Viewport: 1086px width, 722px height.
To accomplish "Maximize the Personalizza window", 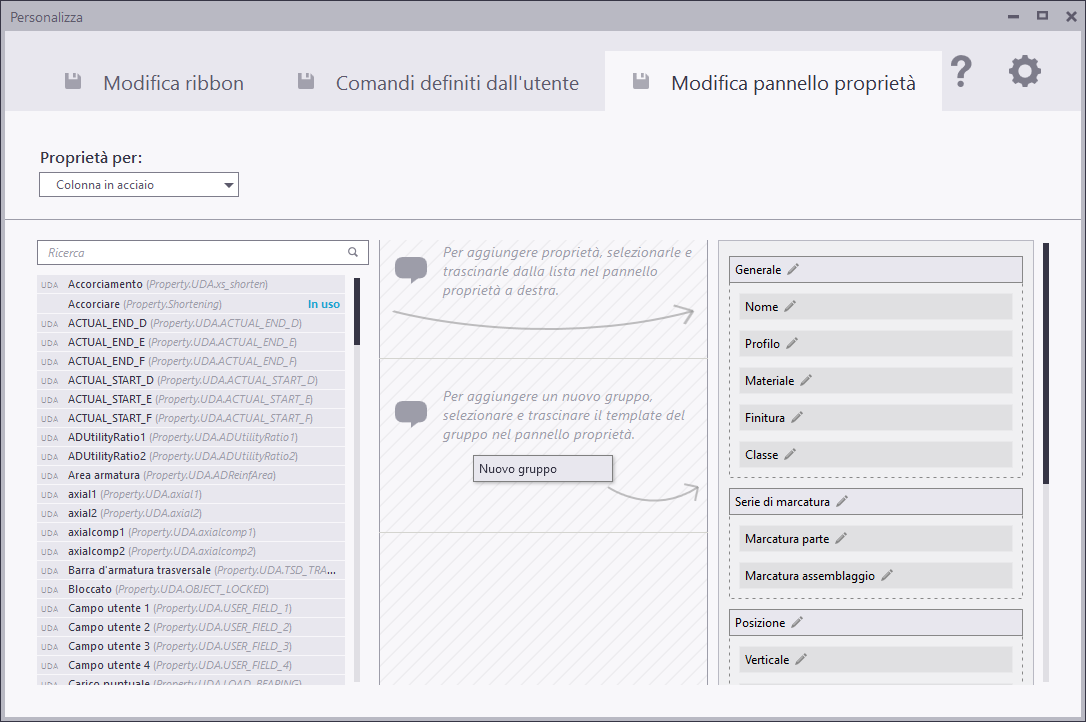I will coord(1042,16).
